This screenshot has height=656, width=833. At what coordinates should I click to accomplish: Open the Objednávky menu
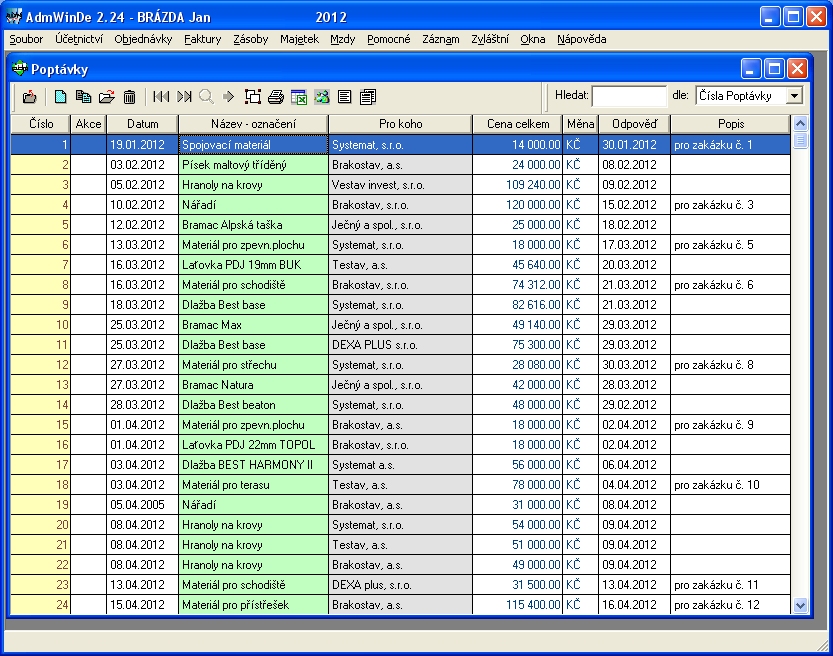coord(143,39)
